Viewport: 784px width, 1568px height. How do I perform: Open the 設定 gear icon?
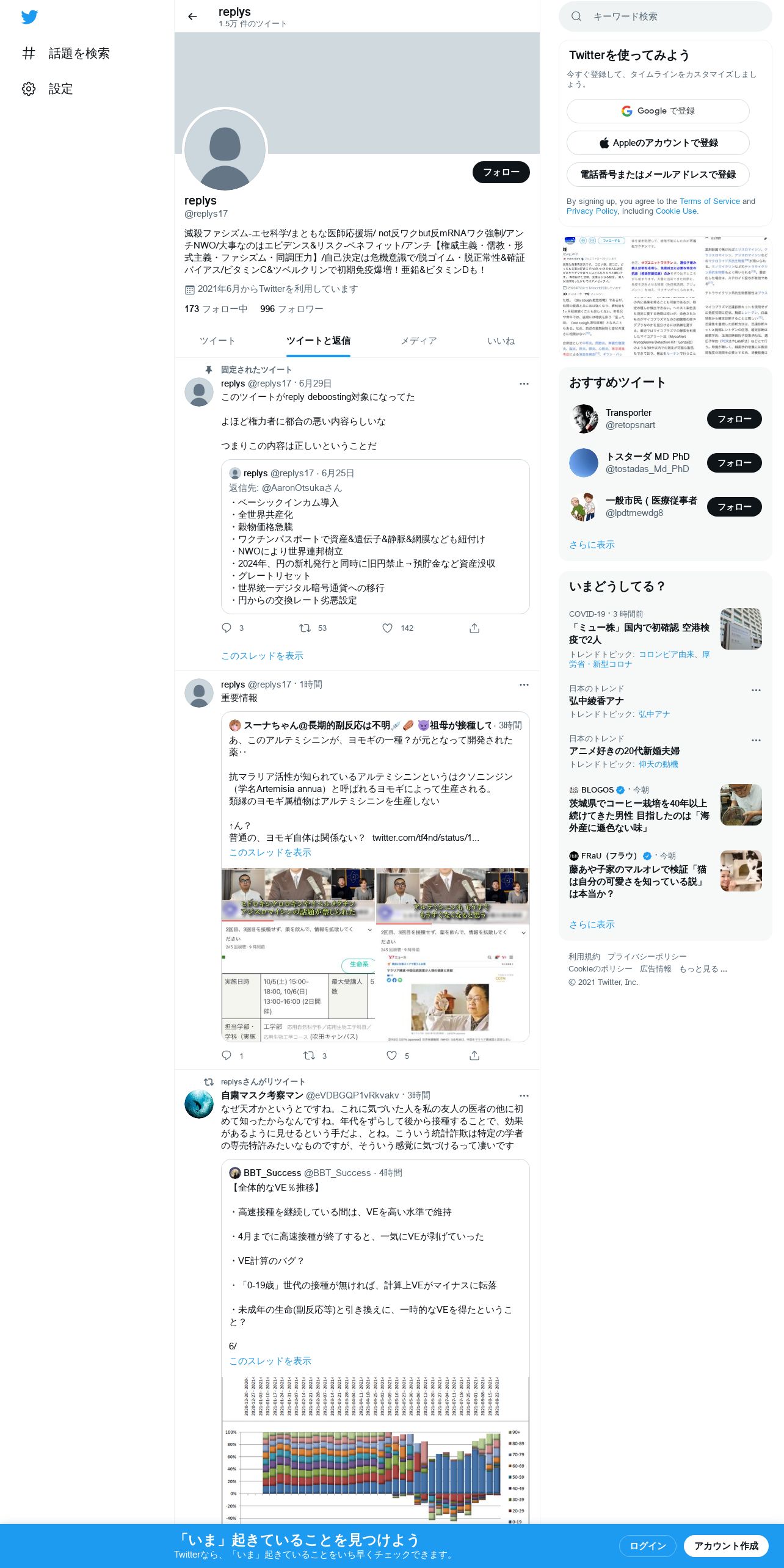(x=29, y=89)
